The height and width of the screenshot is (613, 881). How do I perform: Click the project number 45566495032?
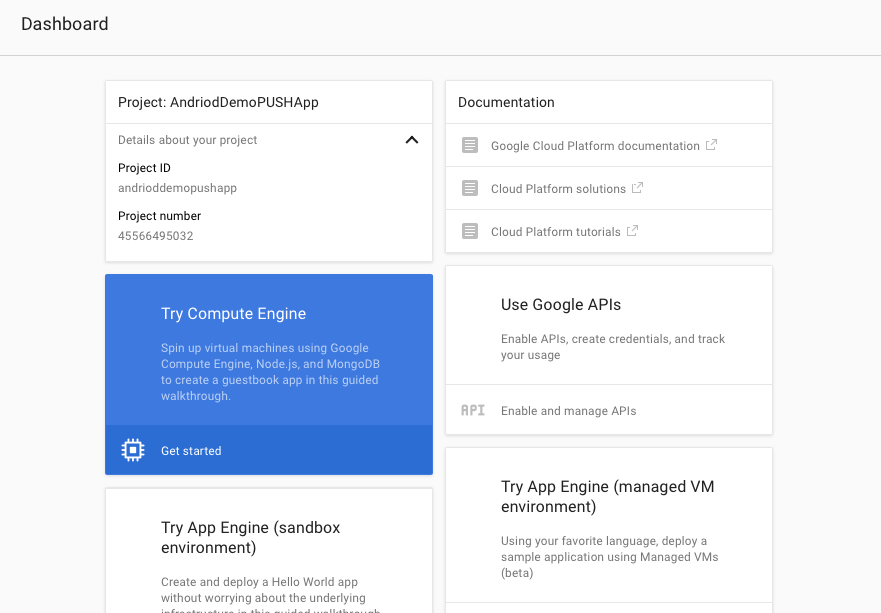coord(155,236)
